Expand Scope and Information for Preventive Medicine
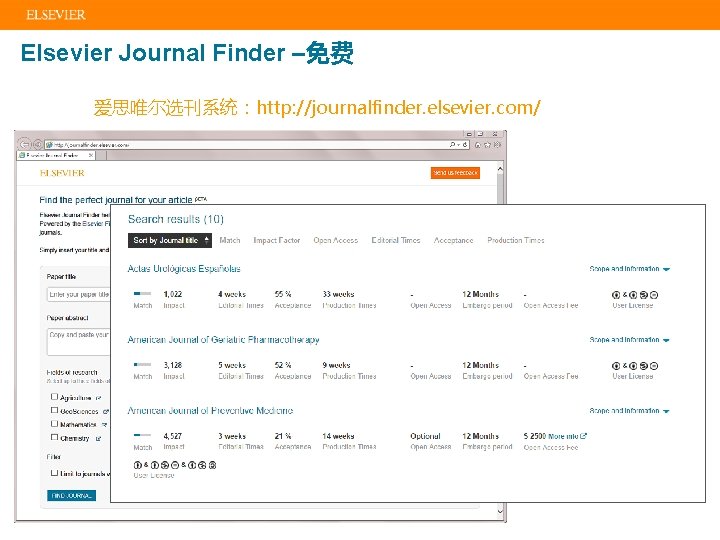This screenshot has height=540, width=720. point(630,411)
